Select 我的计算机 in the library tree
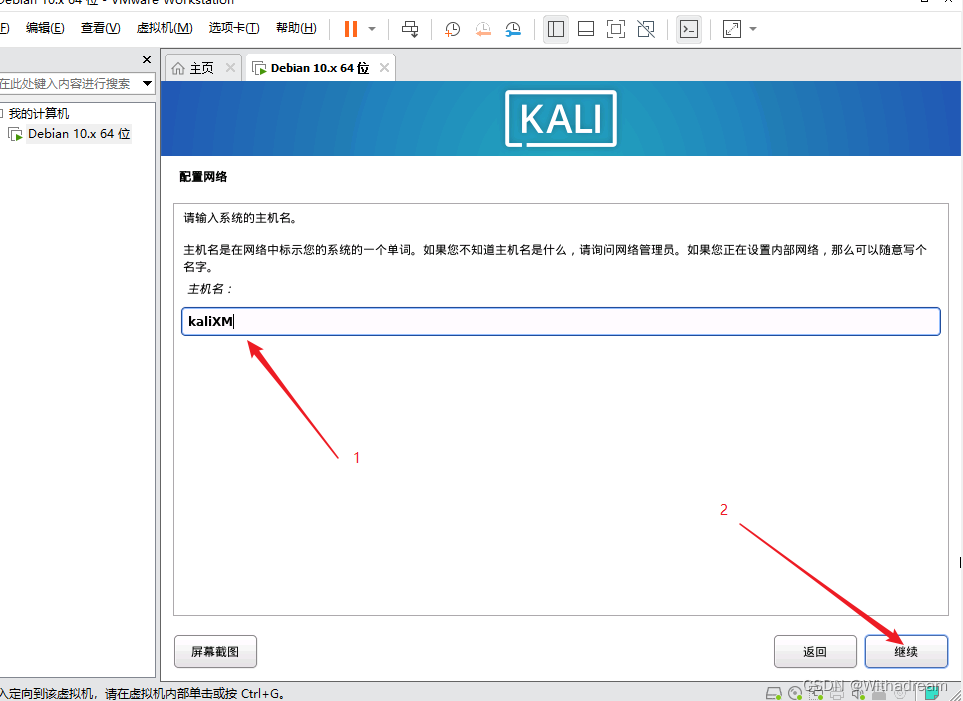 tap(39, 114)
